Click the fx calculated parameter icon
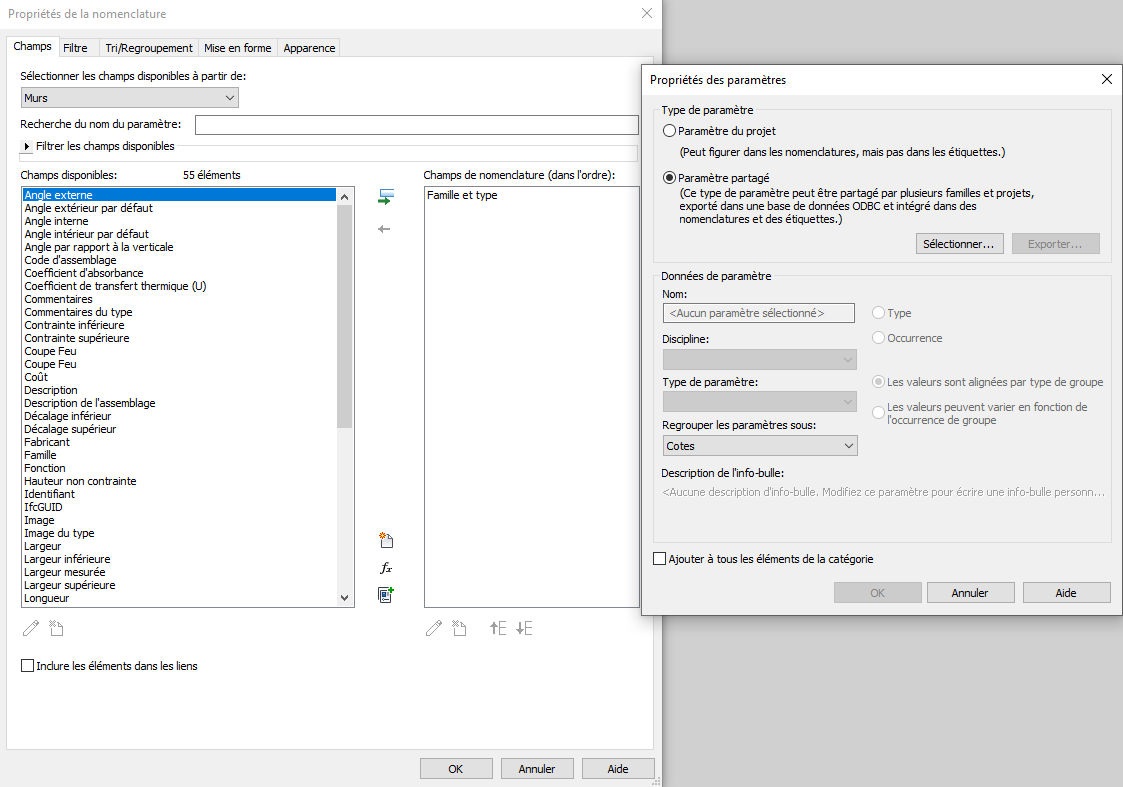The image size is (1123, 787). (386, 568)
